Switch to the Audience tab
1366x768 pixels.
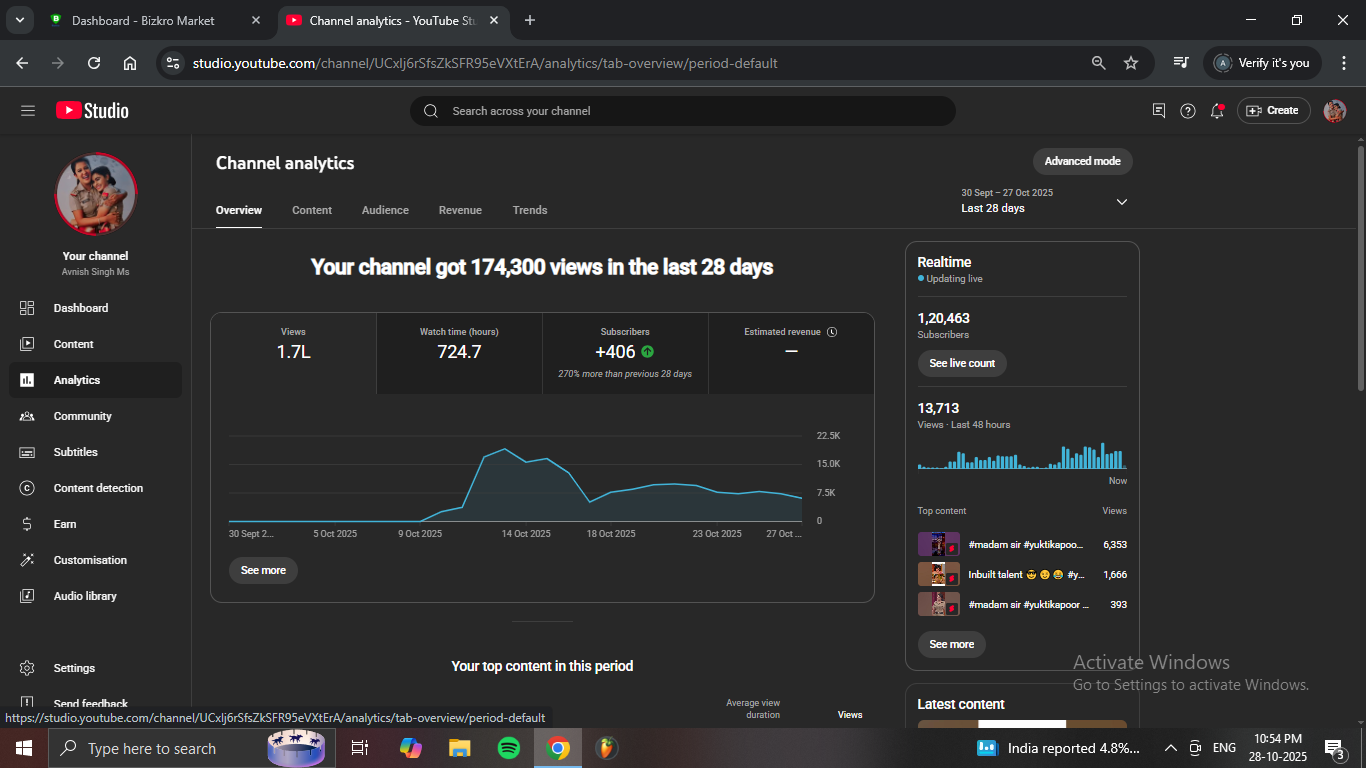point(385,210)
